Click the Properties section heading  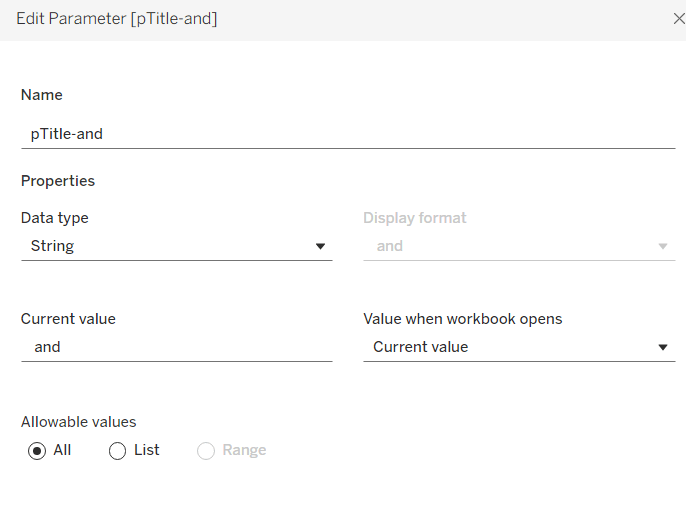click(58, 181)
